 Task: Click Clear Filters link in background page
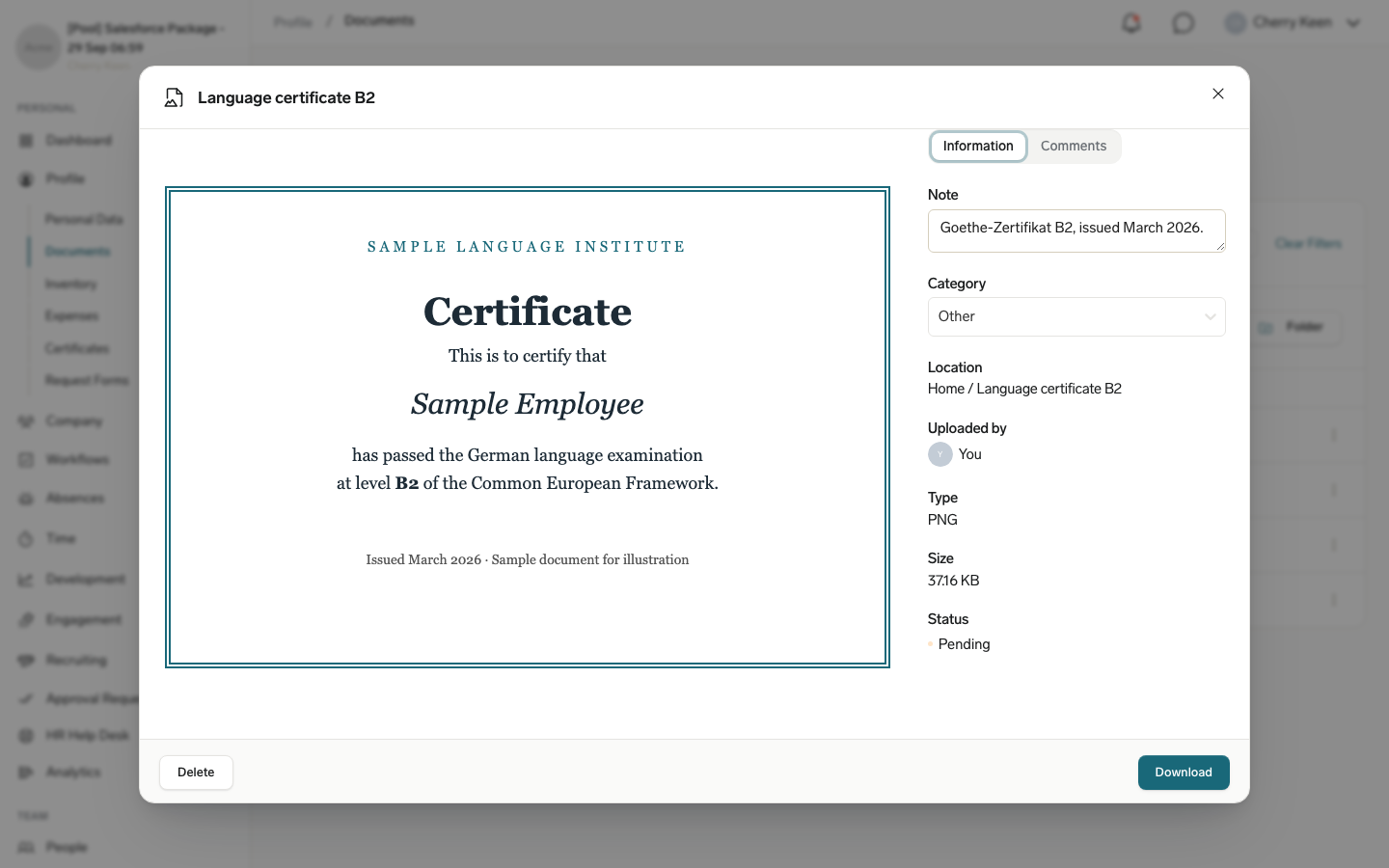pyautogui.click(x=1308, y=244)
